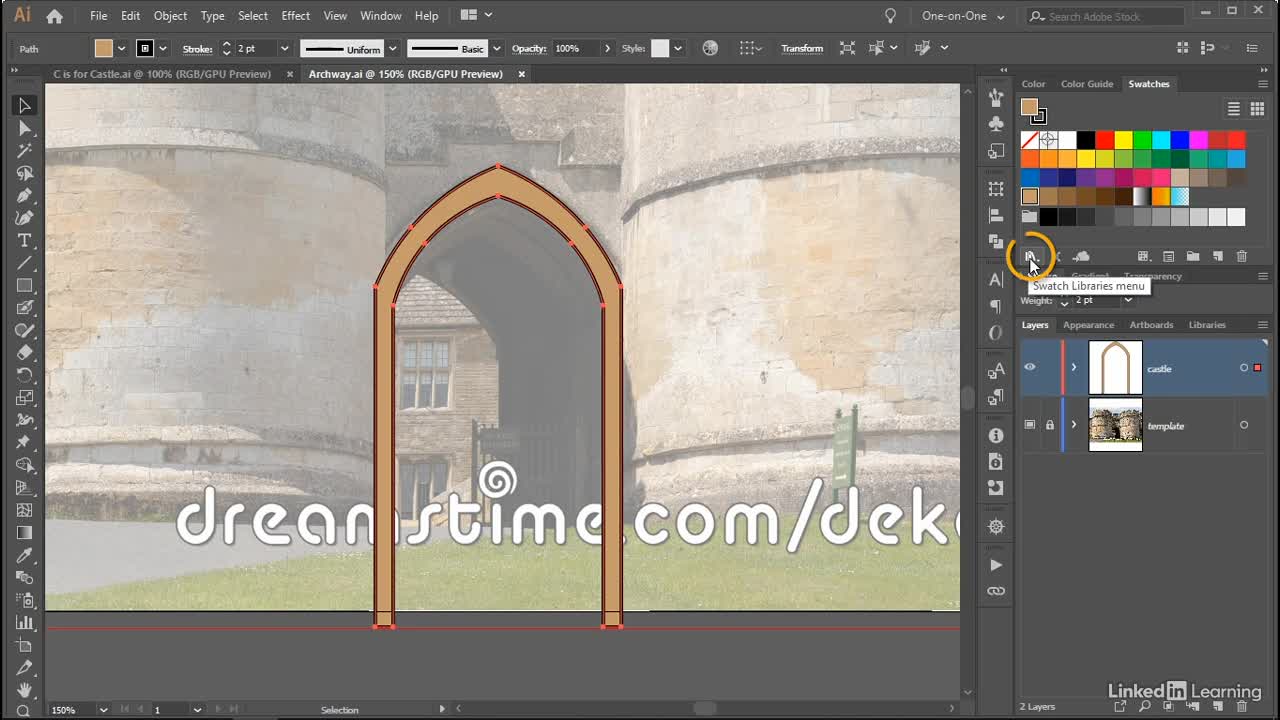Open the Uniform width profile dropdown
Viewport: 1280px width, 720px height.
[x=393, y=48]
